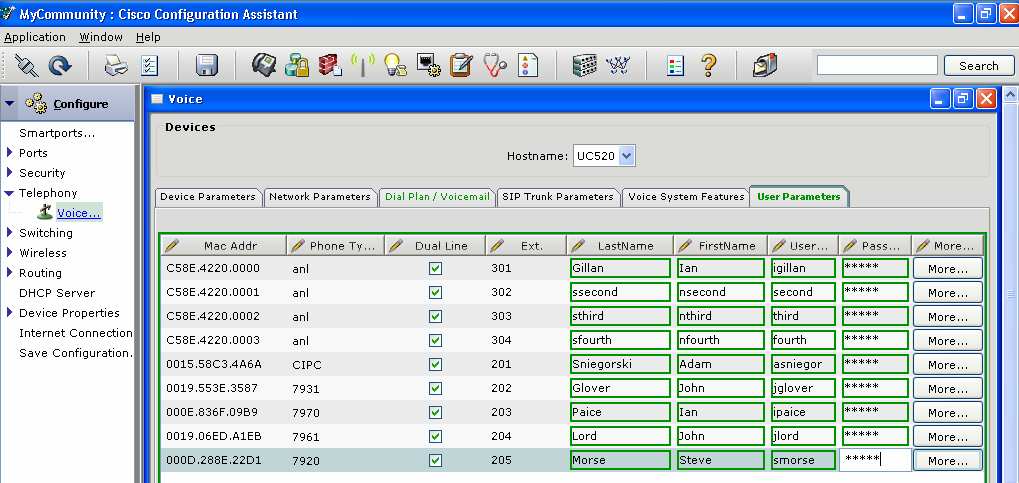1019x483 pixels.
Task: Click the Connect plug icon in toolbar
Action: click(26, 65)
